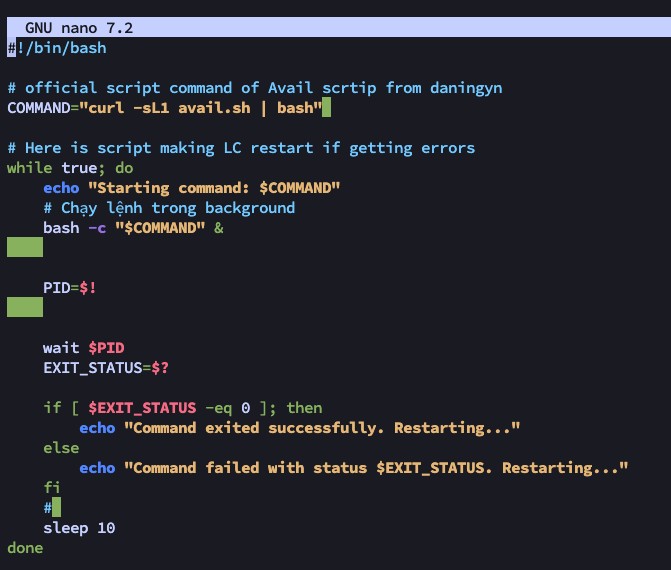Click the comment '# Chạy lệnh trong background'
This screenshot has height=570, width=671.
169,208
